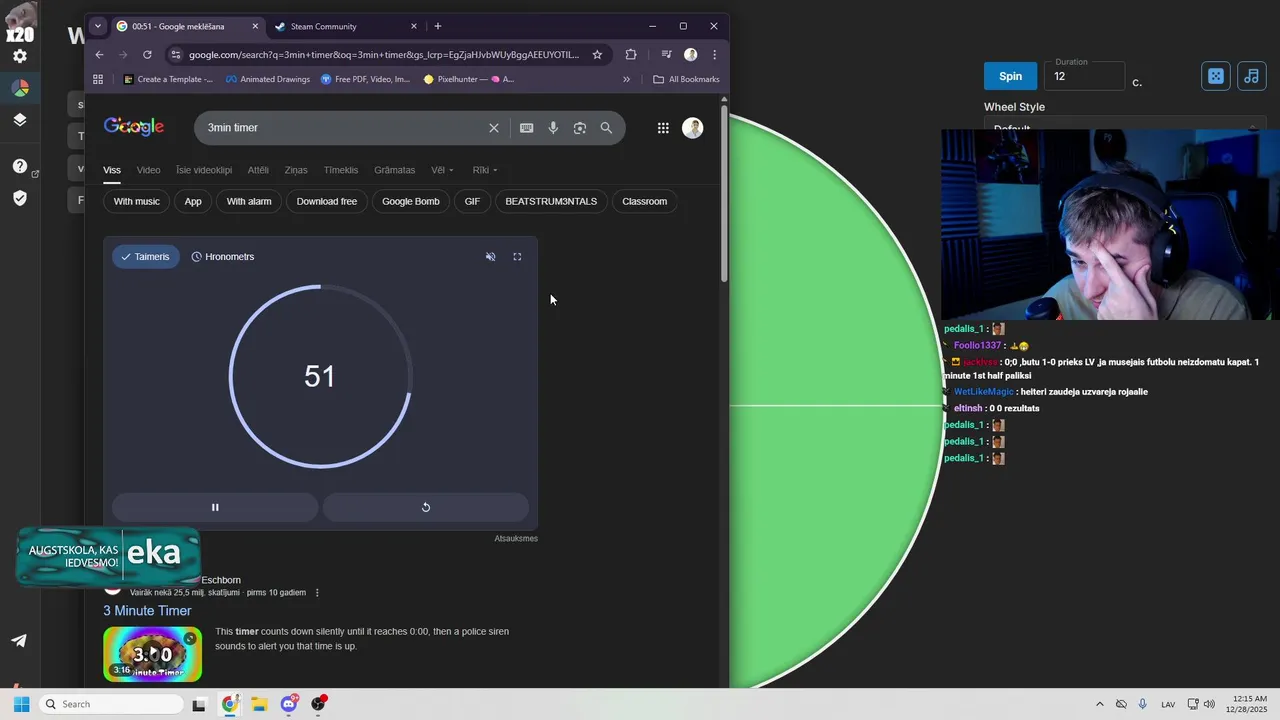The width and height of the screenshot is (1280, 720).
Task: Bookmark this page with the star icon
Action: tap(597, 55)
